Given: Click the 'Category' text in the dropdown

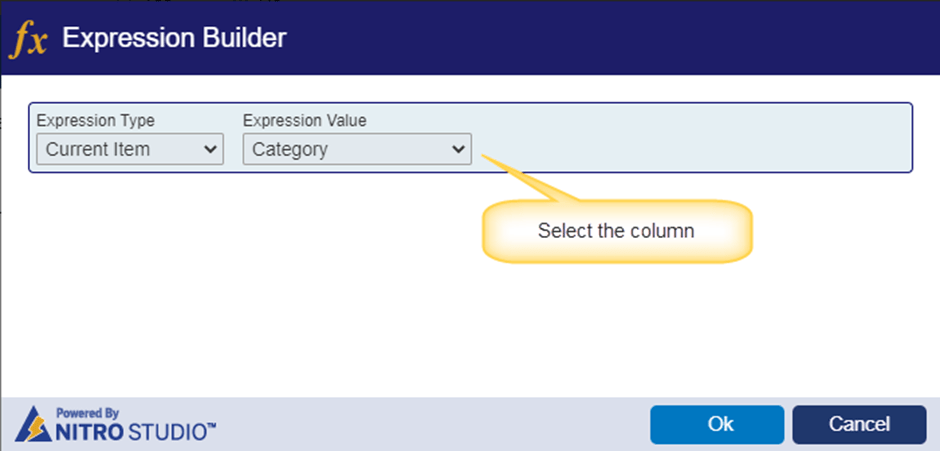Looking at the screenshot, I should pos(290,149).
